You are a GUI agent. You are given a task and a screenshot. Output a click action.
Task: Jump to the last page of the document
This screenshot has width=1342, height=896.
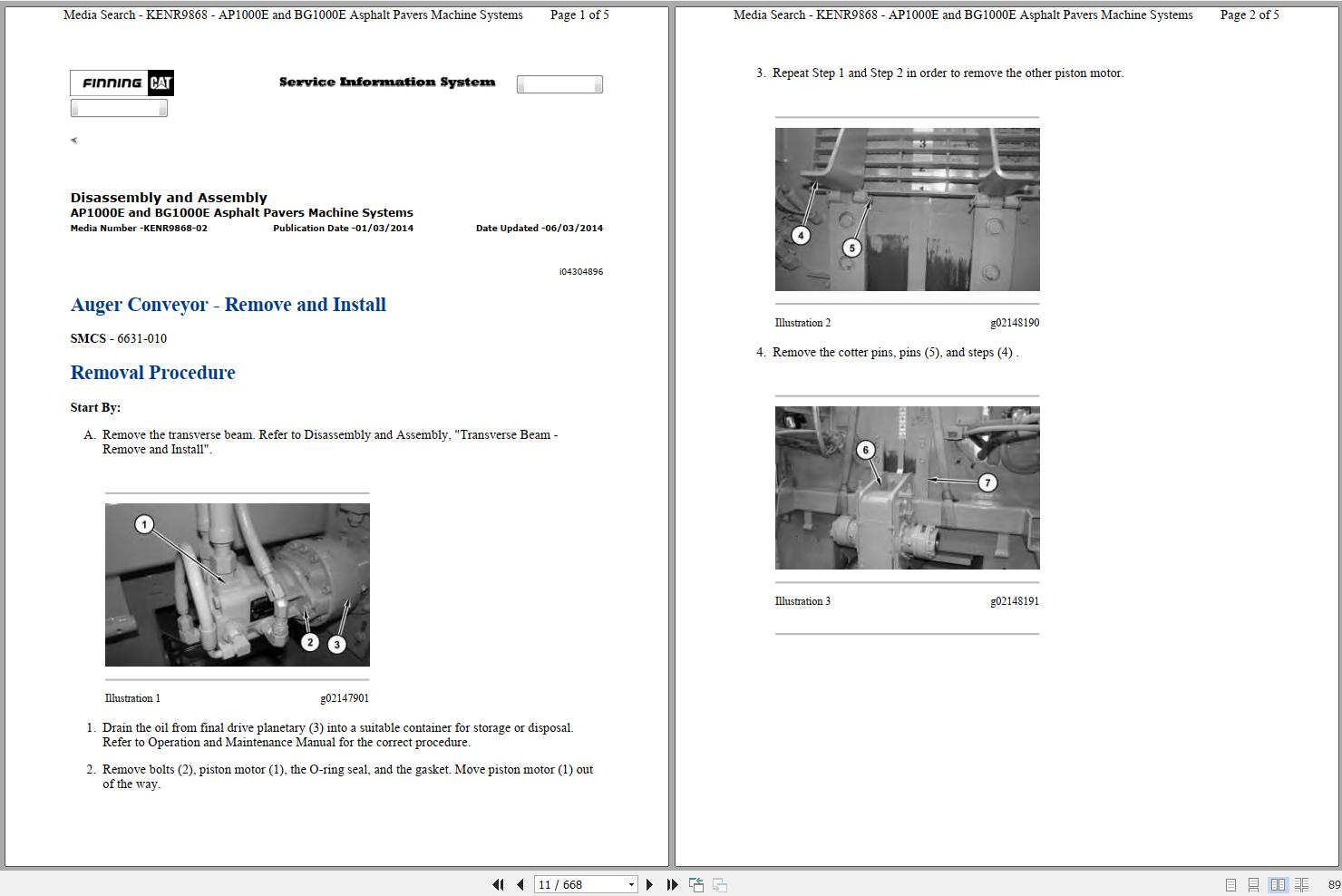pyautogui.click(x=671, y=884)
